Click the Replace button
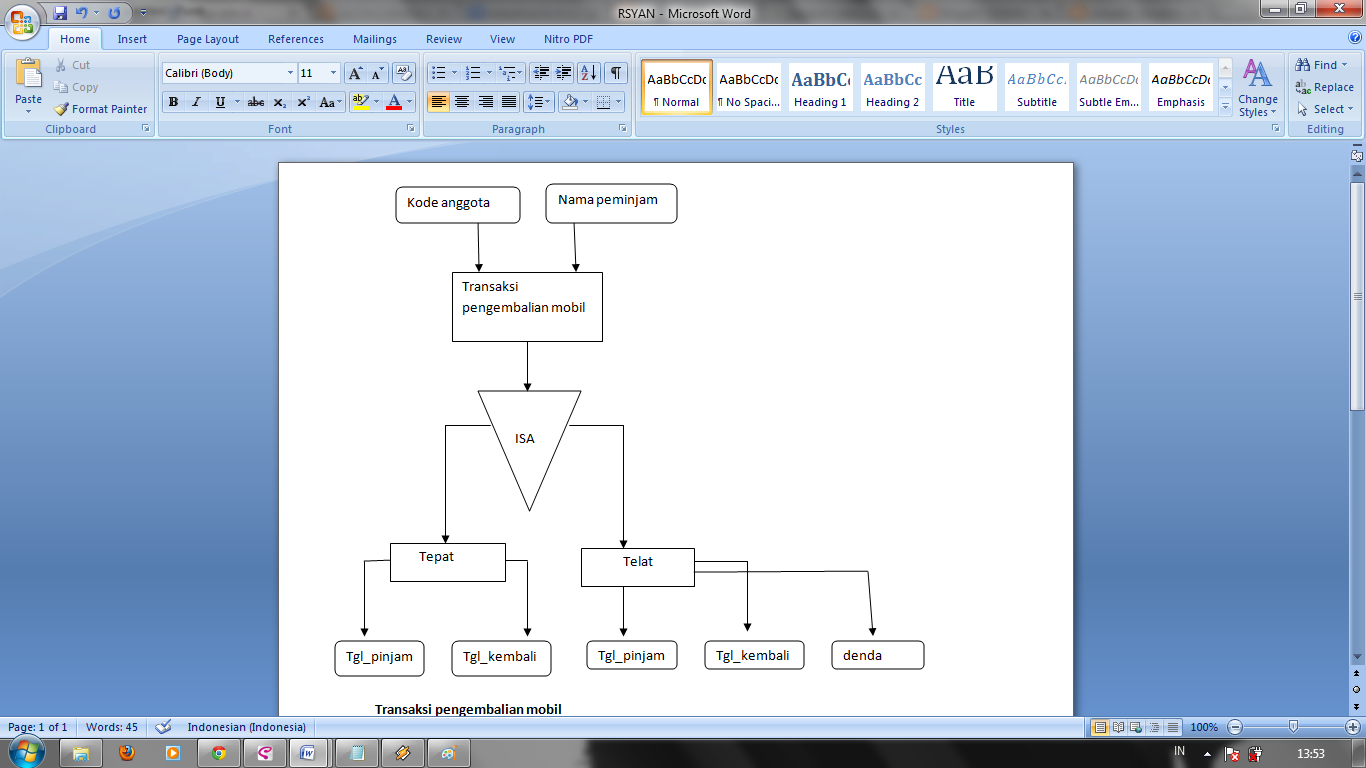The width and height of the screenshot is (1366, 768). coord(1324,87)
